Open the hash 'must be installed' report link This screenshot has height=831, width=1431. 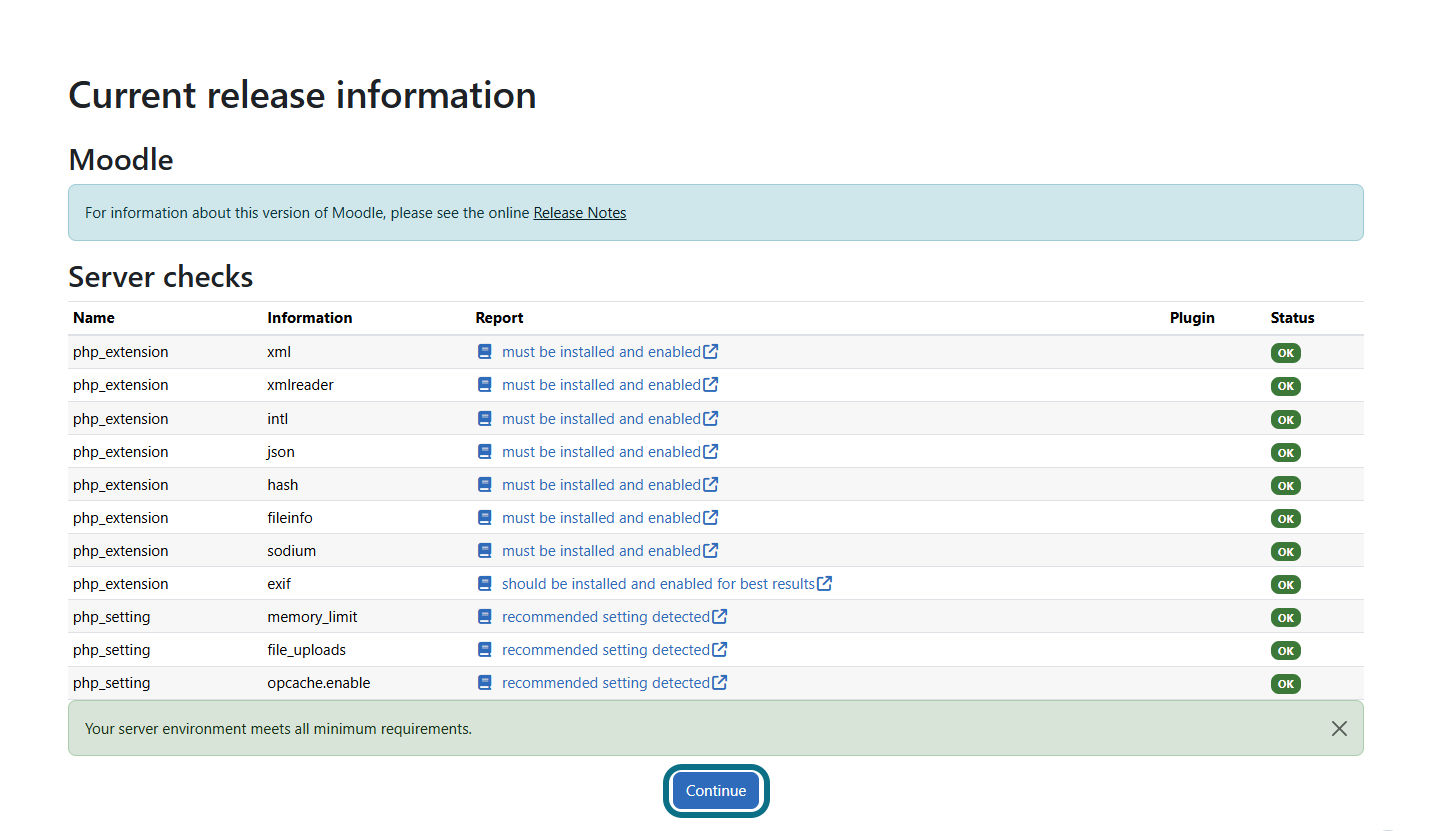(x=601, y=484)
